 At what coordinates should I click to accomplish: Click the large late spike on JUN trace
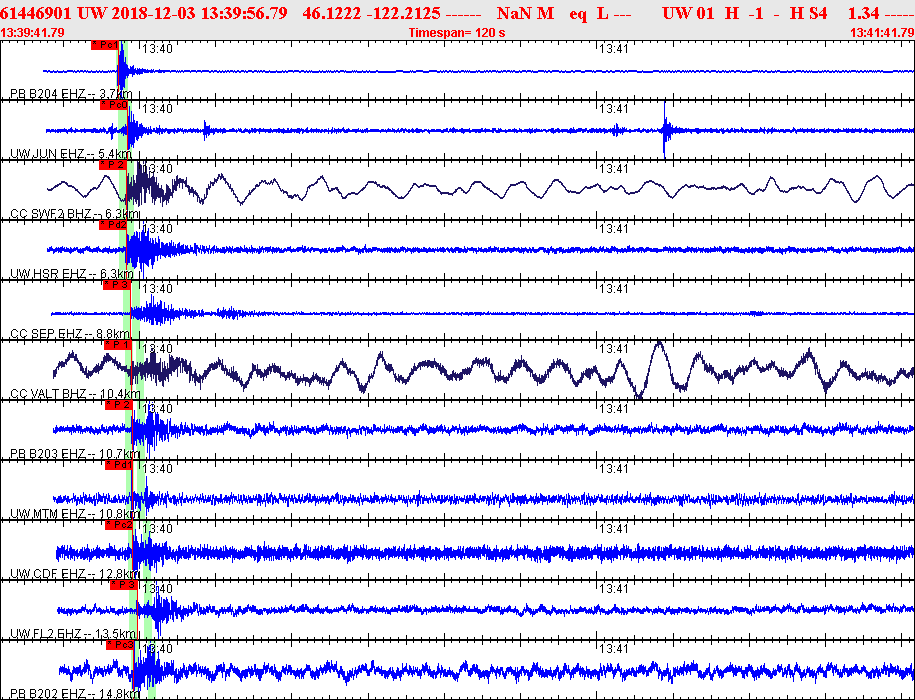665,130
